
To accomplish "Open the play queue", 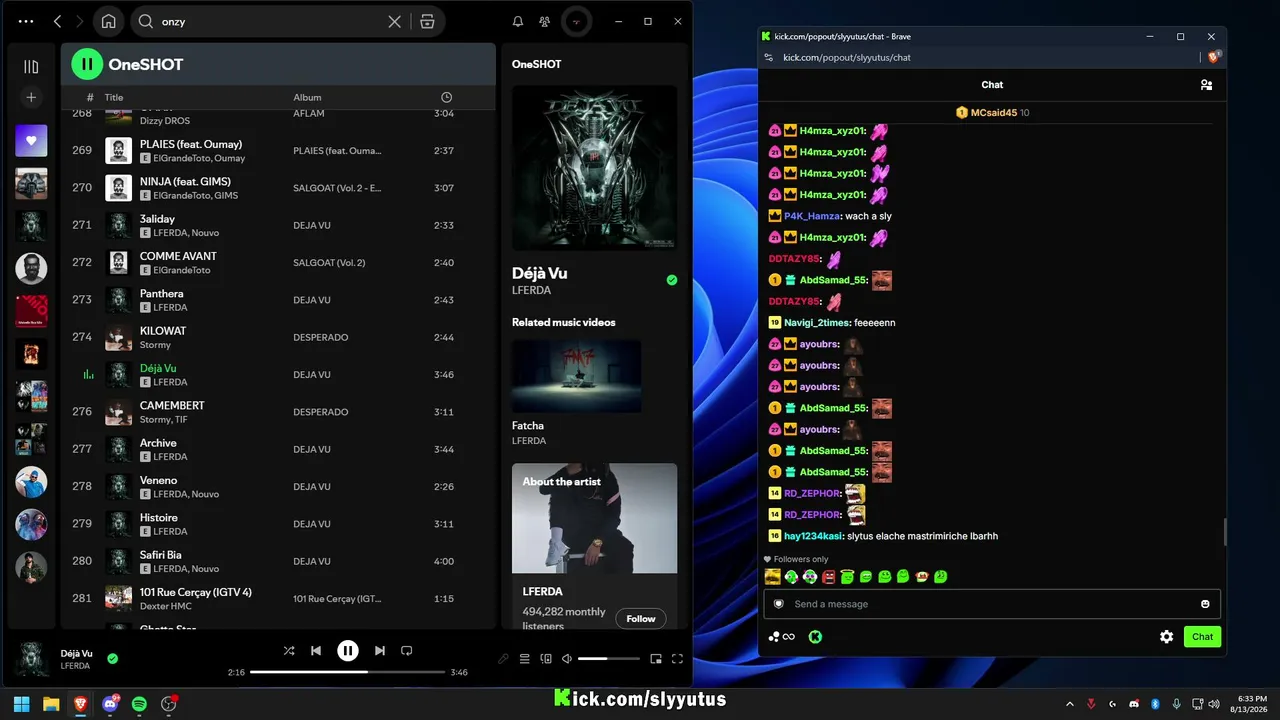I will 525,659.
